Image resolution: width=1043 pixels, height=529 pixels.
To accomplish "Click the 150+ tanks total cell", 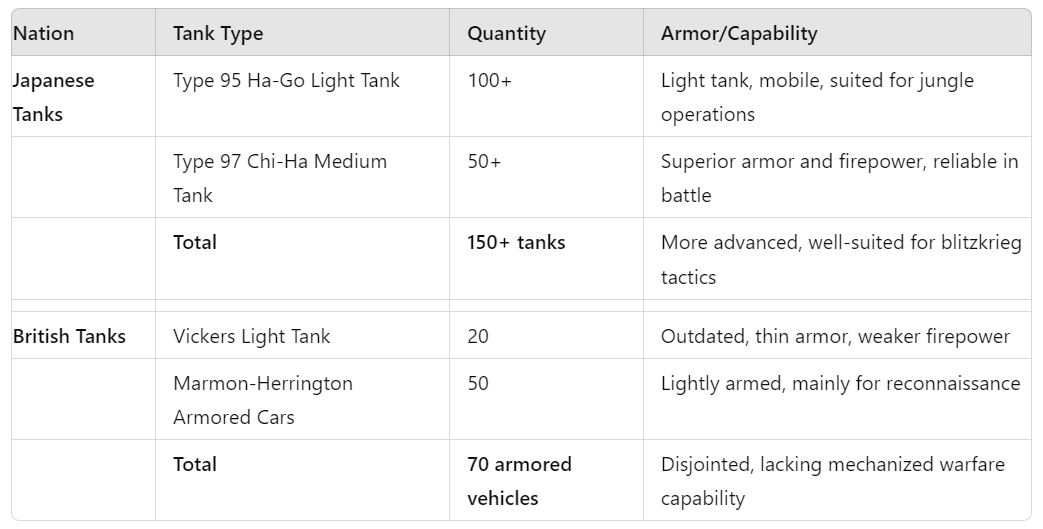I will (546, 259).
